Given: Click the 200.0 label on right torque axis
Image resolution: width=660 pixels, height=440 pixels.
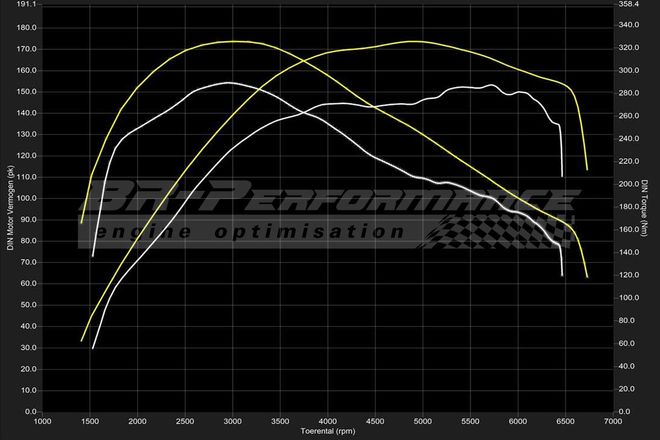Looking at the screenshot, I should pos(629,184).
